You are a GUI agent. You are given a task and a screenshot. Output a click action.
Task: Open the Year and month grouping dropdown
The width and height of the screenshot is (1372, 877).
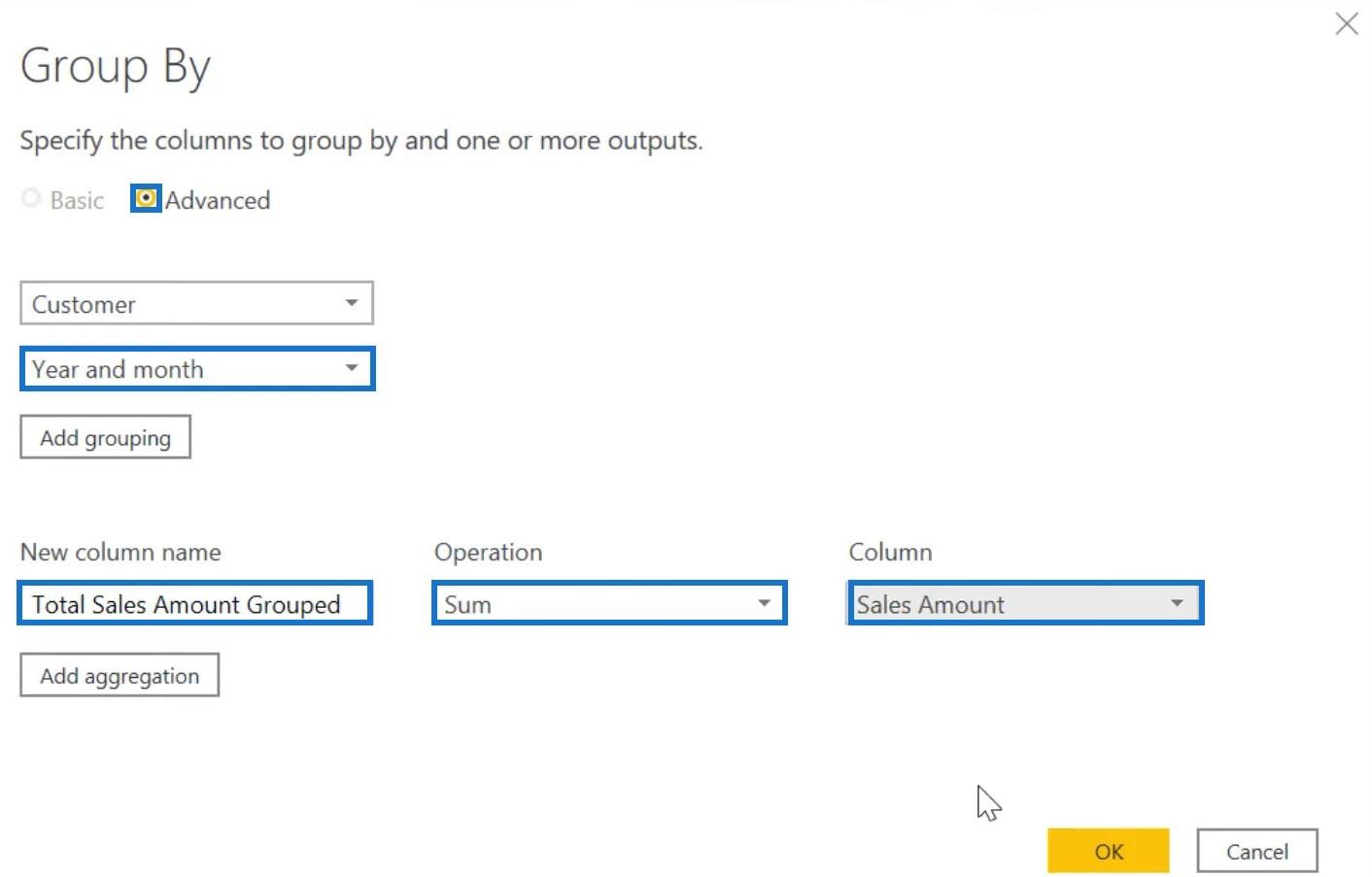197,369
